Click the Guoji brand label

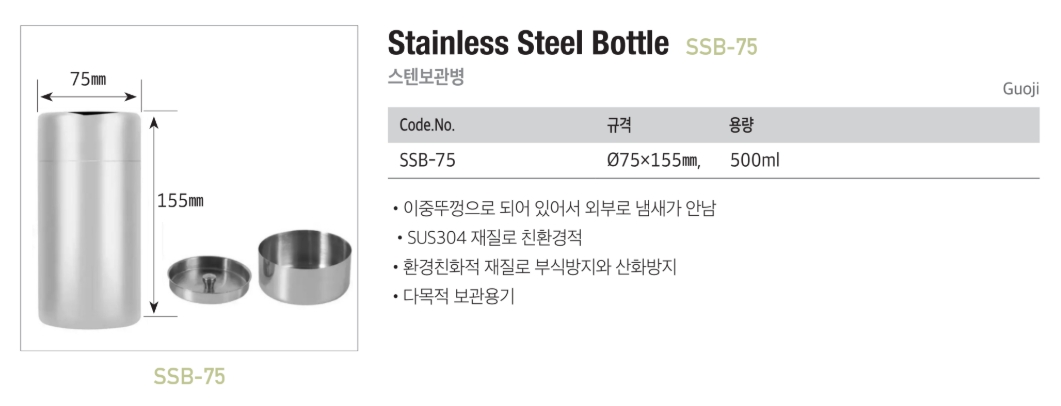tap(1021, 90)
